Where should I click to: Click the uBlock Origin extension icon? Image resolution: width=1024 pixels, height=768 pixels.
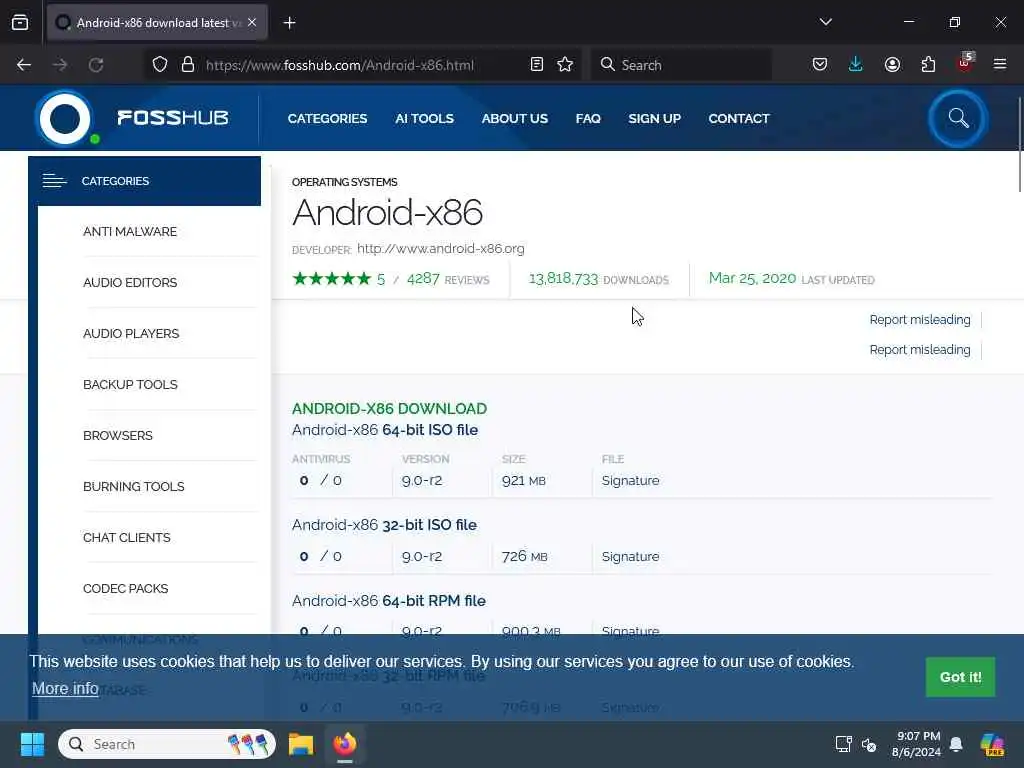click(965, 63)
